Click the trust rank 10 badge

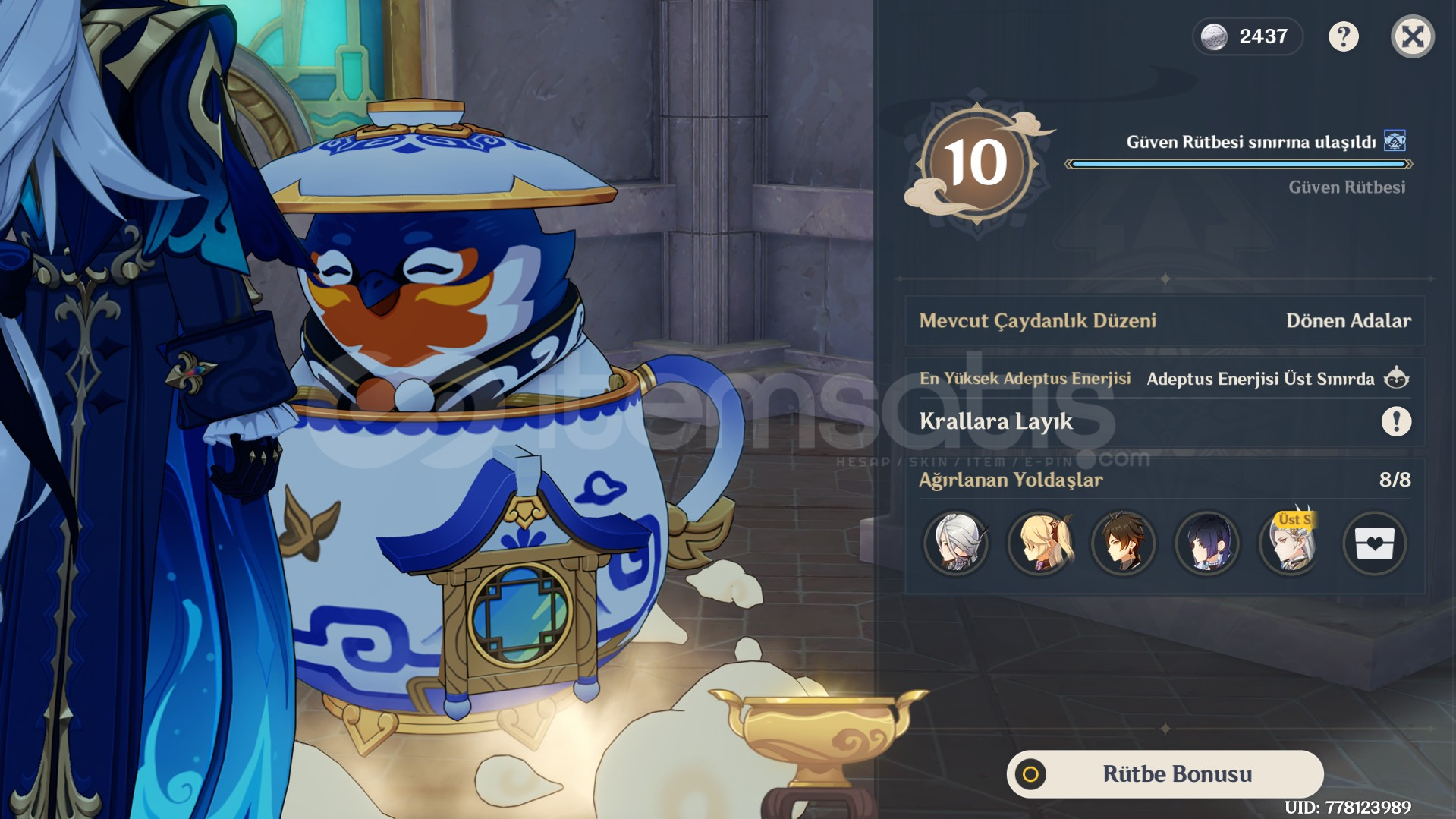click(976, 163)
